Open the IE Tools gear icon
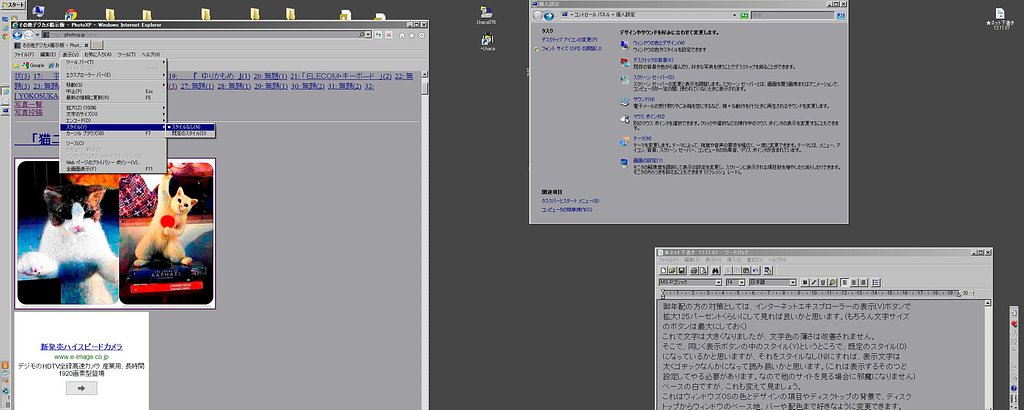1024x410 pixels. pyautogui.click(x=421, y=35)
